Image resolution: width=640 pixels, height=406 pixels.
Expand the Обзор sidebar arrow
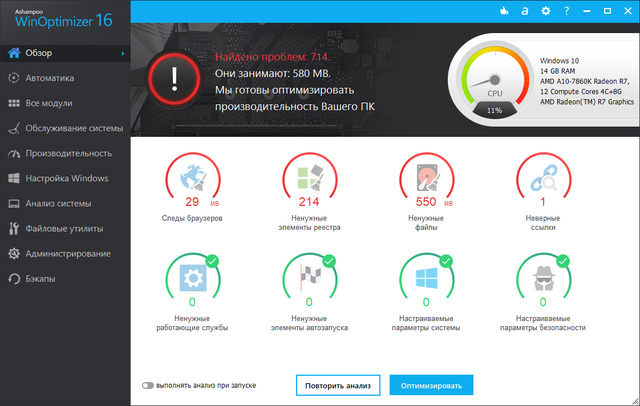pyautogui.click(x=123, y=53)
